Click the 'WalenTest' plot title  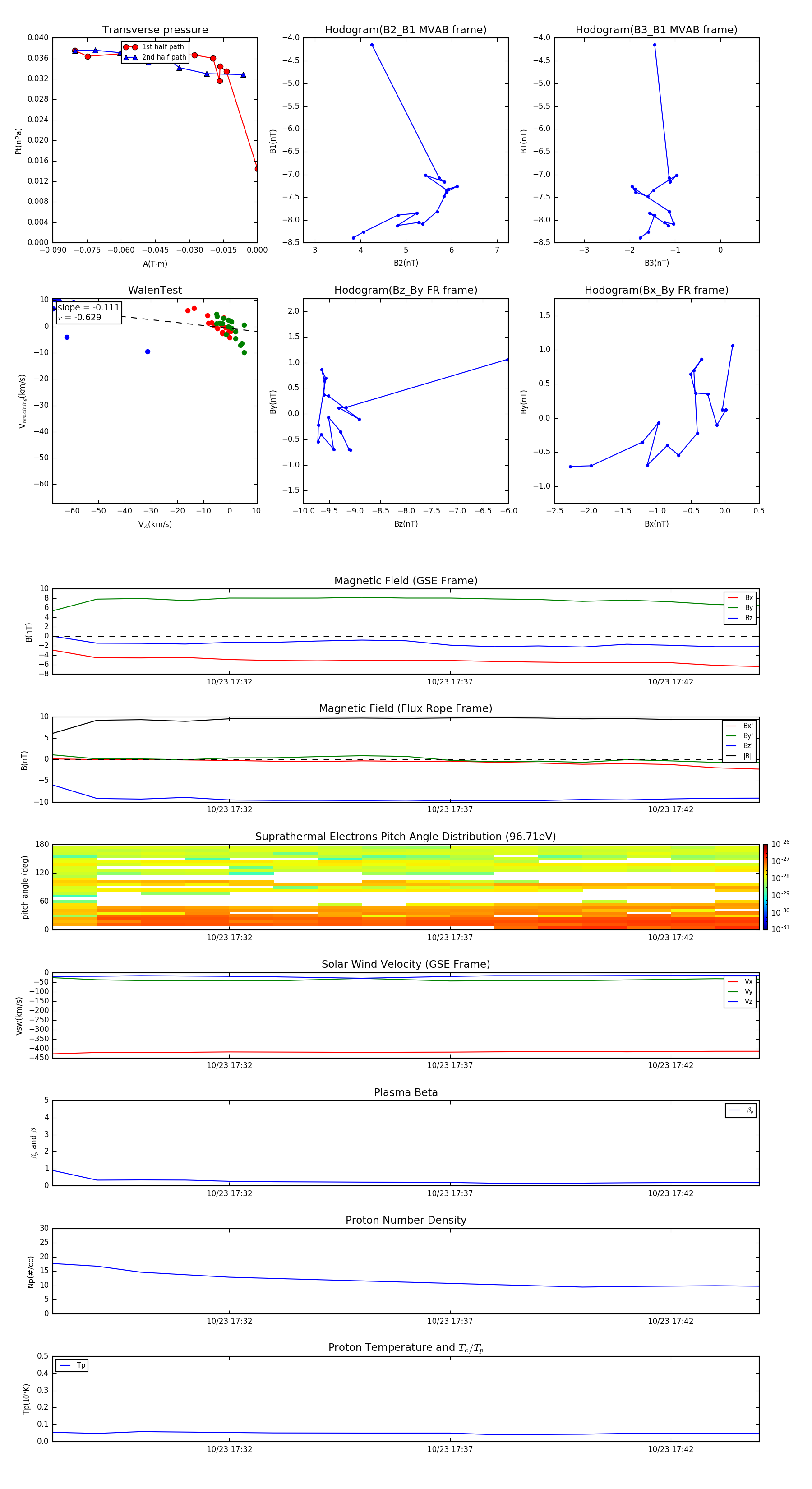tap(155, 290)
